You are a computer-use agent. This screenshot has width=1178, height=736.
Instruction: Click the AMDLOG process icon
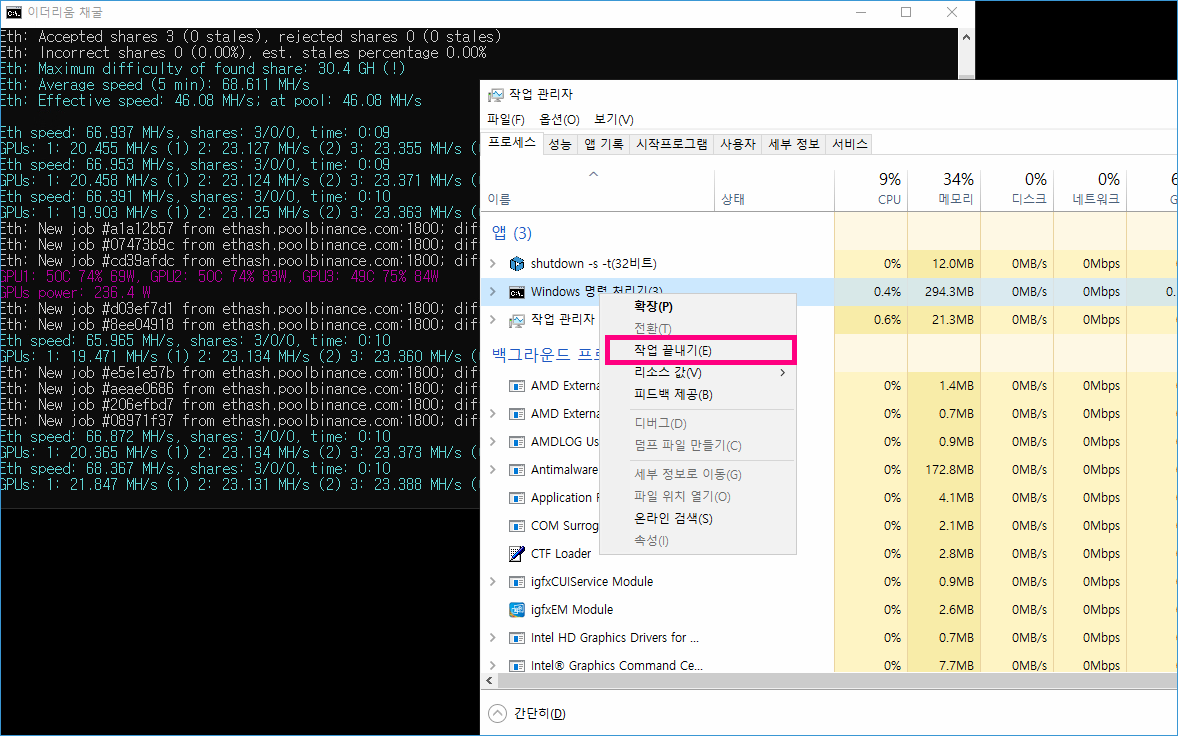517,442
